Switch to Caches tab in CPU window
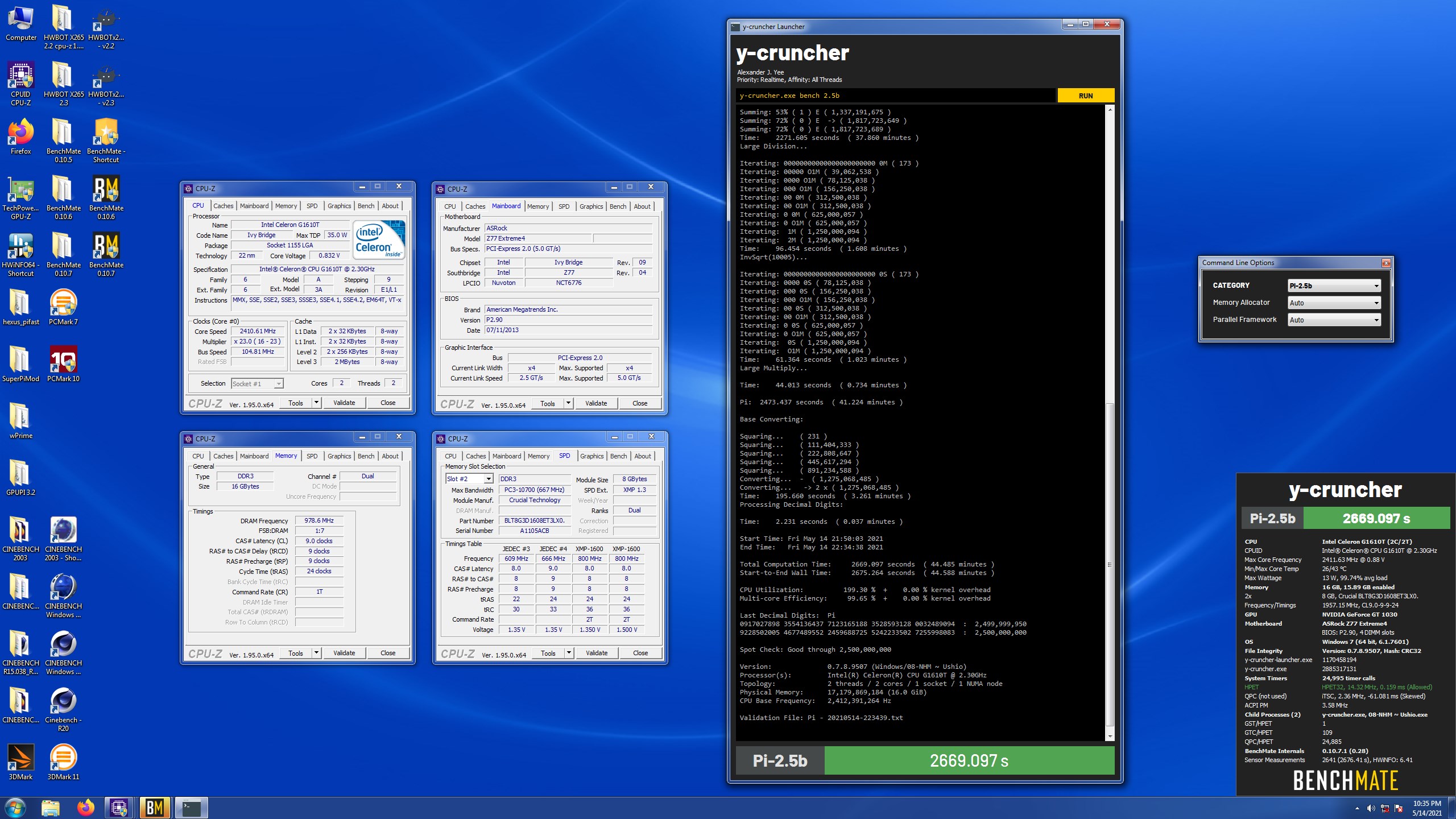The height and width of the screenshot is (819, 1456). [223, 206]
